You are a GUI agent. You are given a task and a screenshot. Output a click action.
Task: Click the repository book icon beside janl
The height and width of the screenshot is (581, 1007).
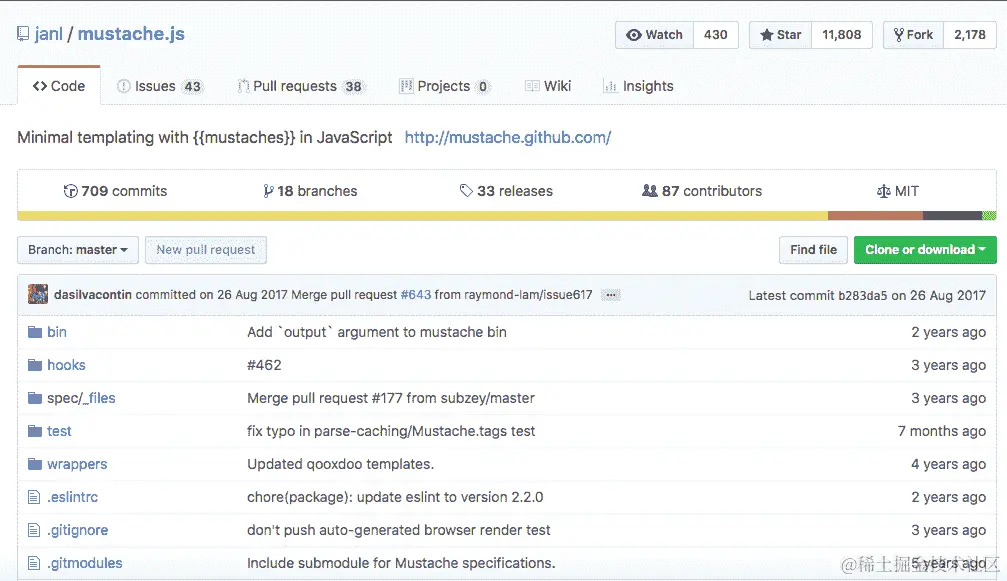[x=23, y=34]
